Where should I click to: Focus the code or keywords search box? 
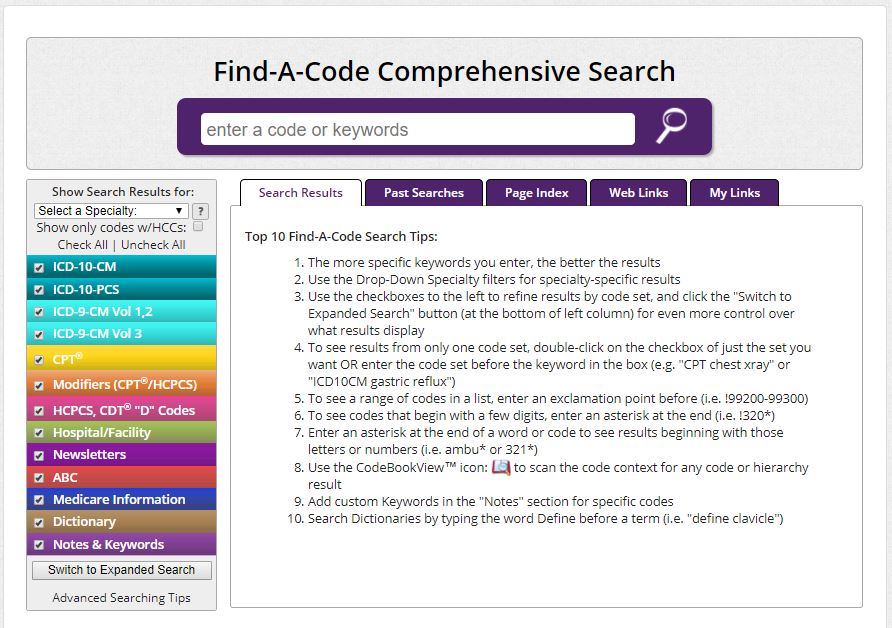click(x=418, y=129)
